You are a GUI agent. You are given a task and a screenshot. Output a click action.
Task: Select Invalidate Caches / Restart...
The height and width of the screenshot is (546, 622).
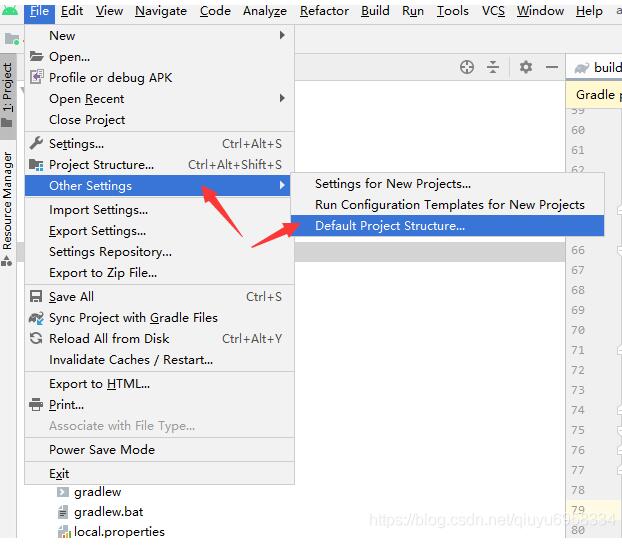(x=159, y=360)
